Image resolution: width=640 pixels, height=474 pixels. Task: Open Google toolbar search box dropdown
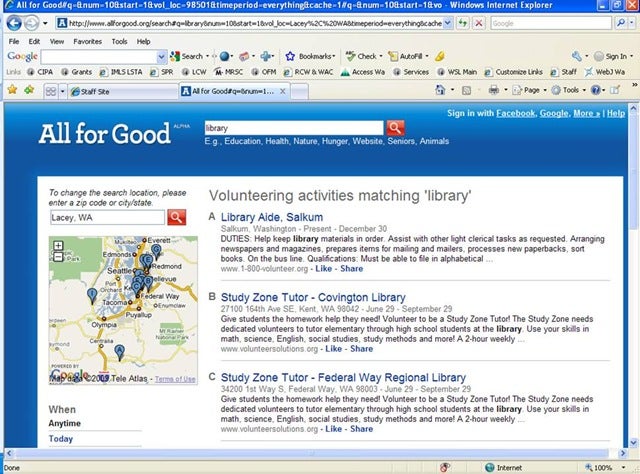[161, 56]
